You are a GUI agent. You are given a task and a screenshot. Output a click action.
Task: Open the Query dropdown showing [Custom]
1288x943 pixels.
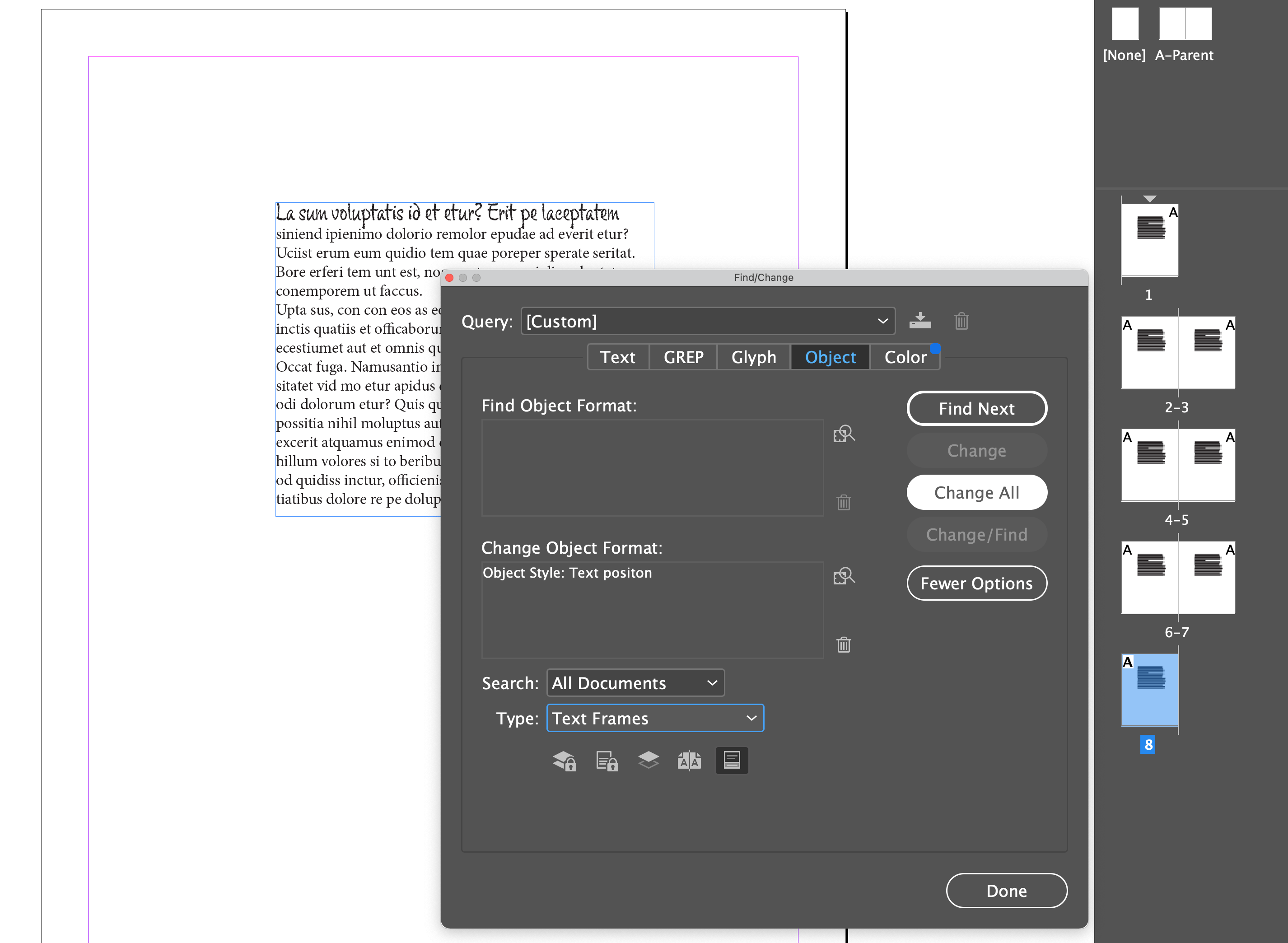[x=708, y=321]
